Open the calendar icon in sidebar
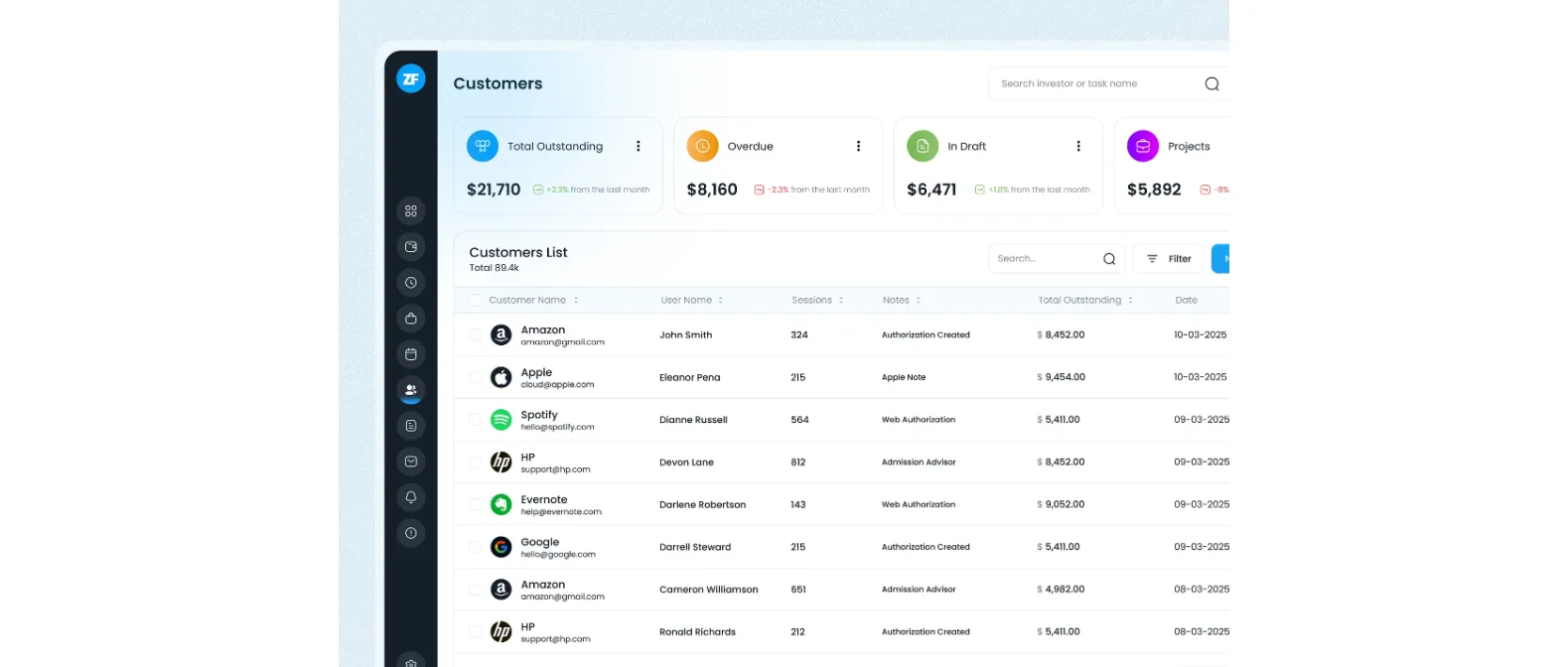Viewport: 1568px width, 667px height. (x=411, y=354)
